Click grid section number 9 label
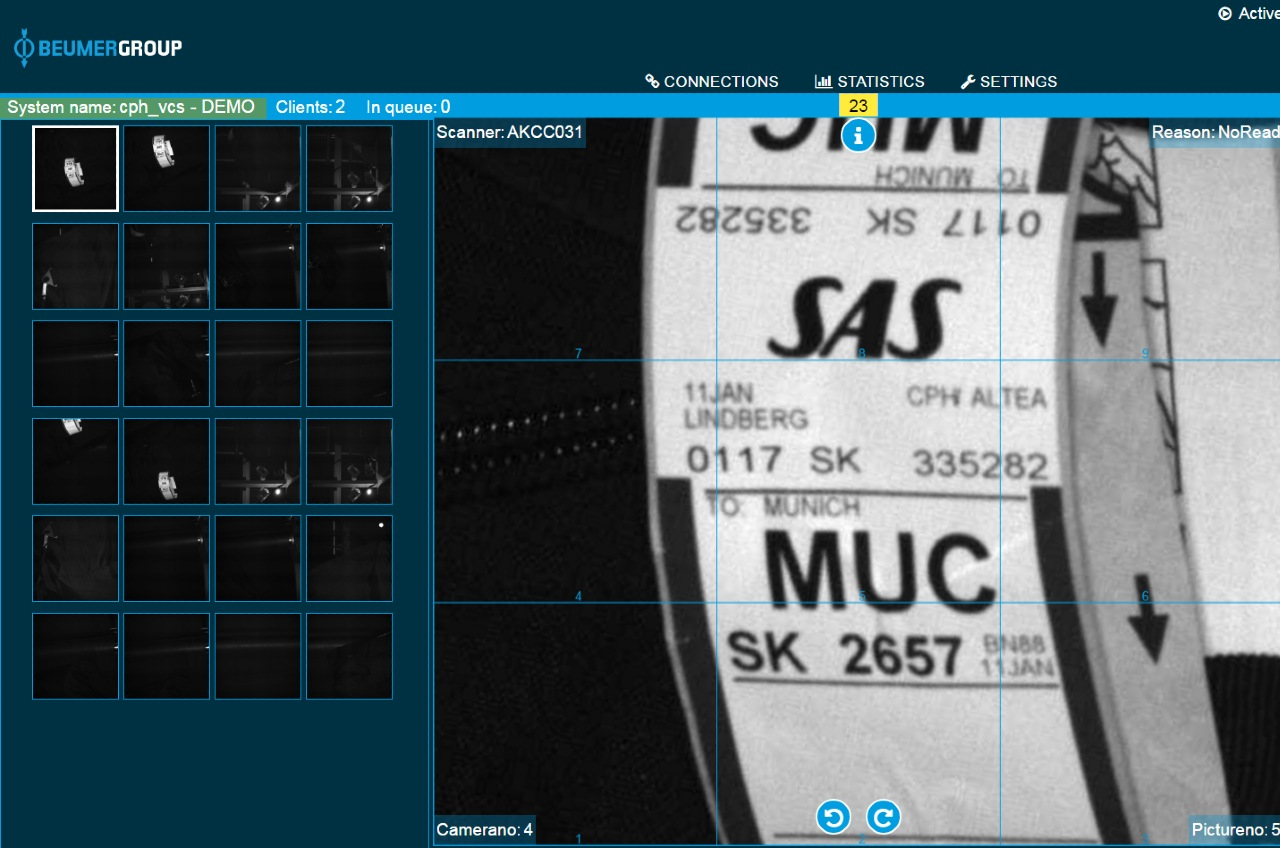1280x848 pixels. [x=1145, y=353]
